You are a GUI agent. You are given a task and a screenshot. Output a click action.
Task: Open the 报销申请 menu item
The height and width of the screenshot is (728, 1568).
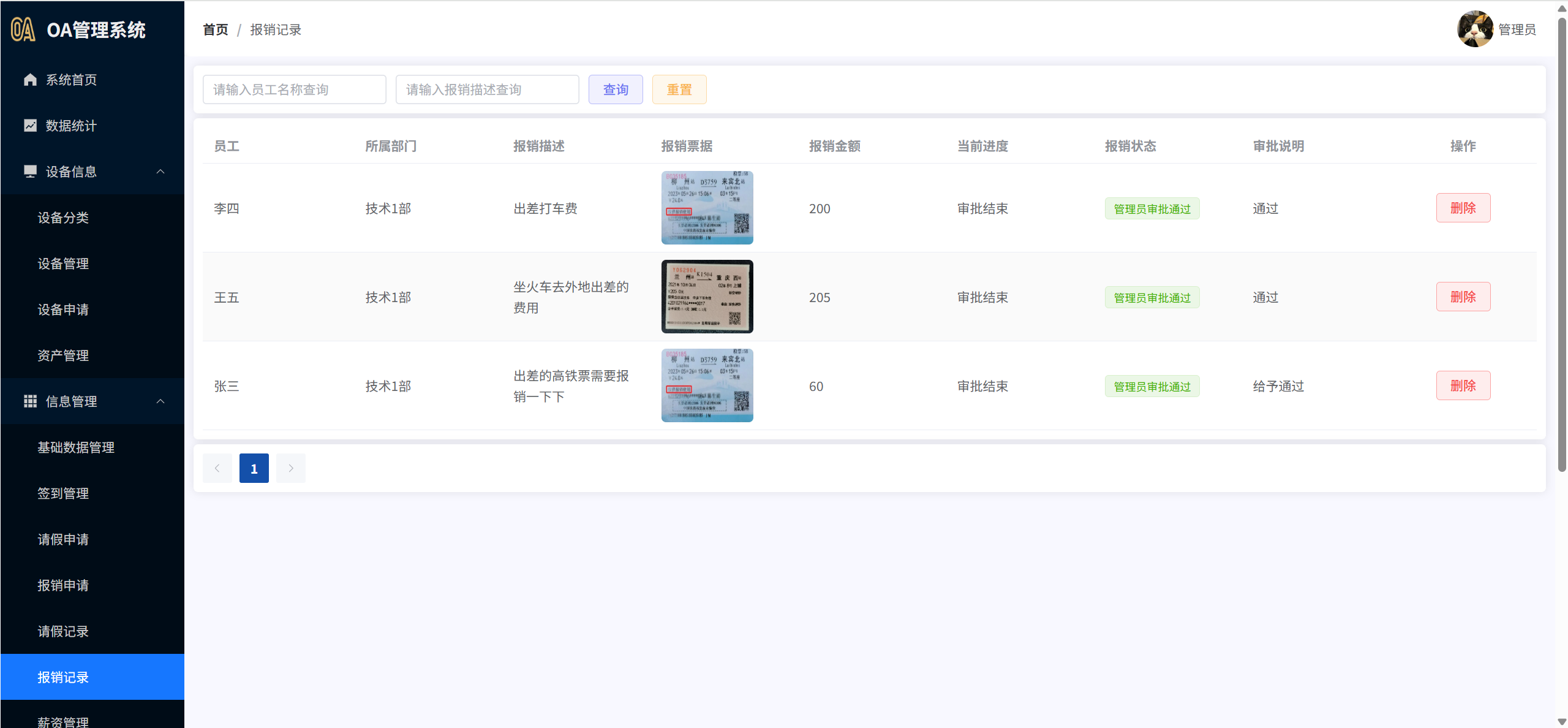pos(63,585)
